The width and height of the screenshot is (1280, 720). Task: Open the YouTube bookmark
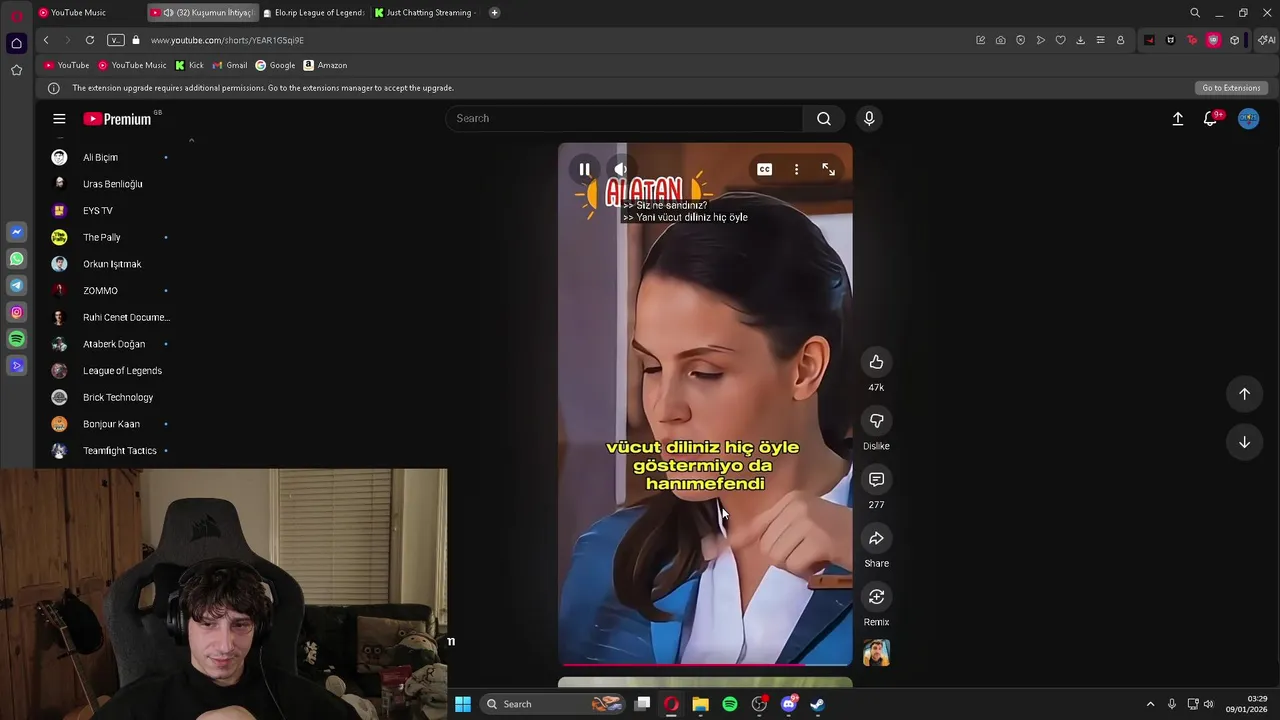(x=66, y=65)
